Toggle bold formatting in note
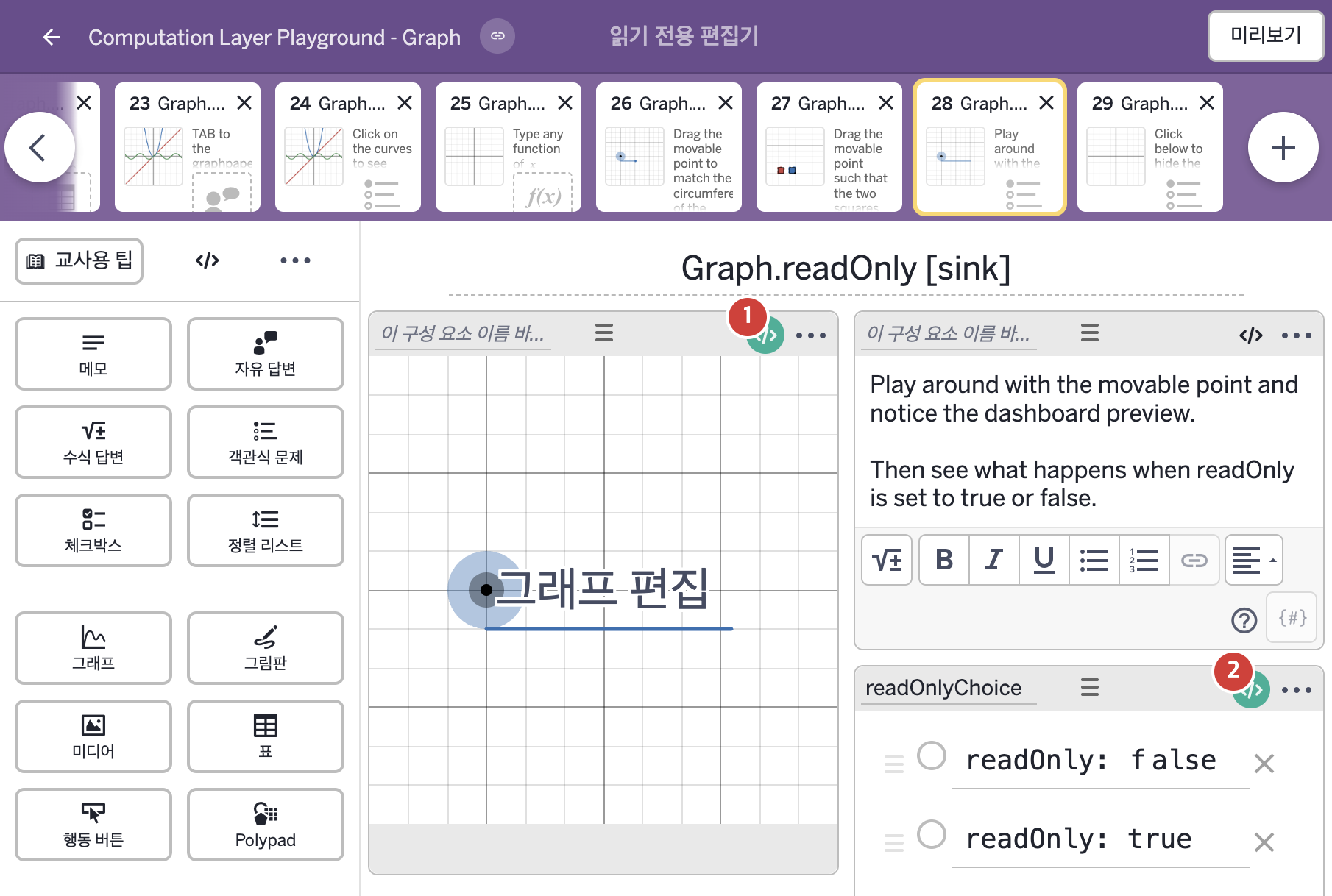1332x896 pixels. (x=944, y=560)
